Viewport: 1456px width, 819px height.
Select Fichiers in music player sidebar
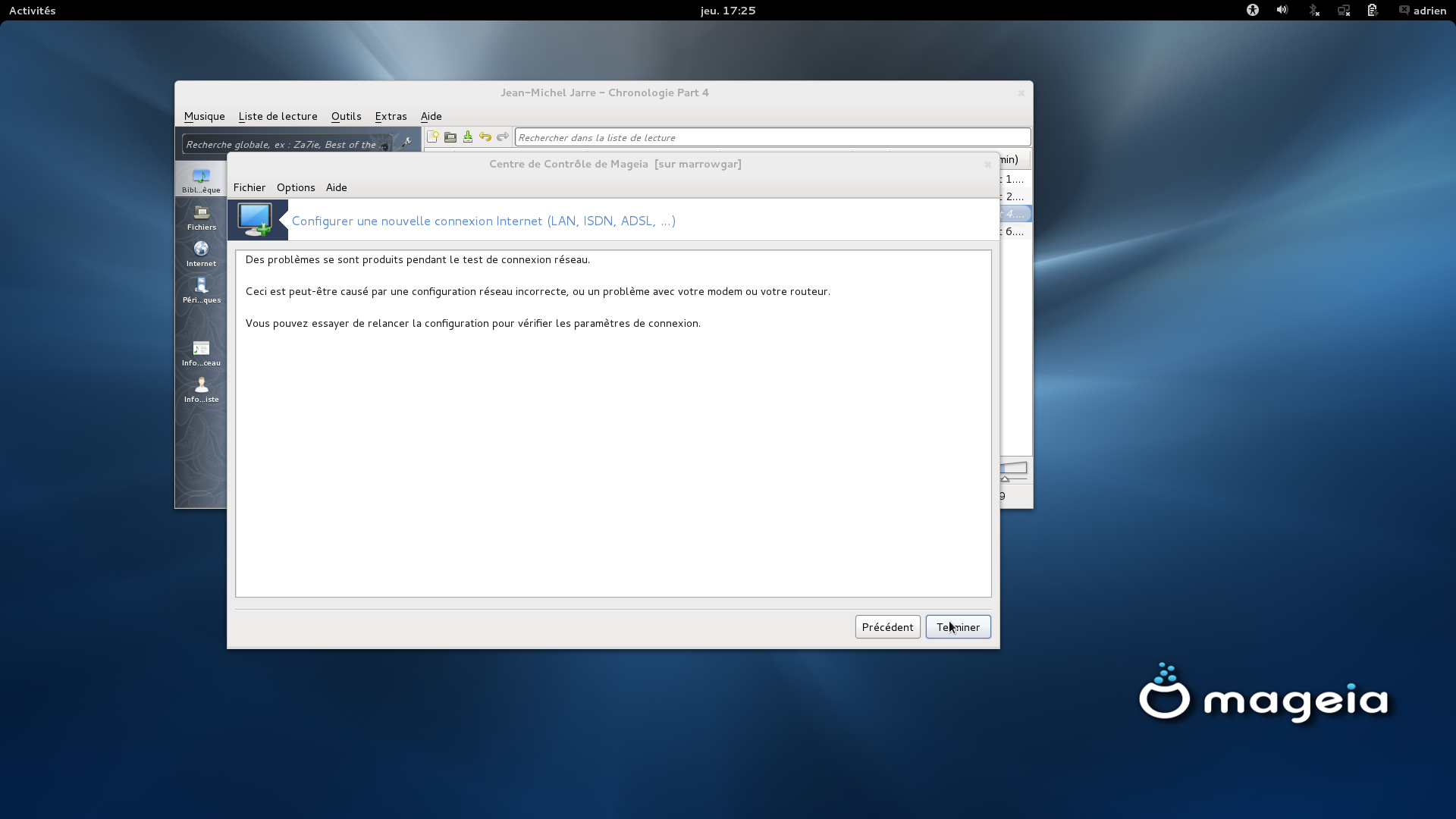point(201,218)
